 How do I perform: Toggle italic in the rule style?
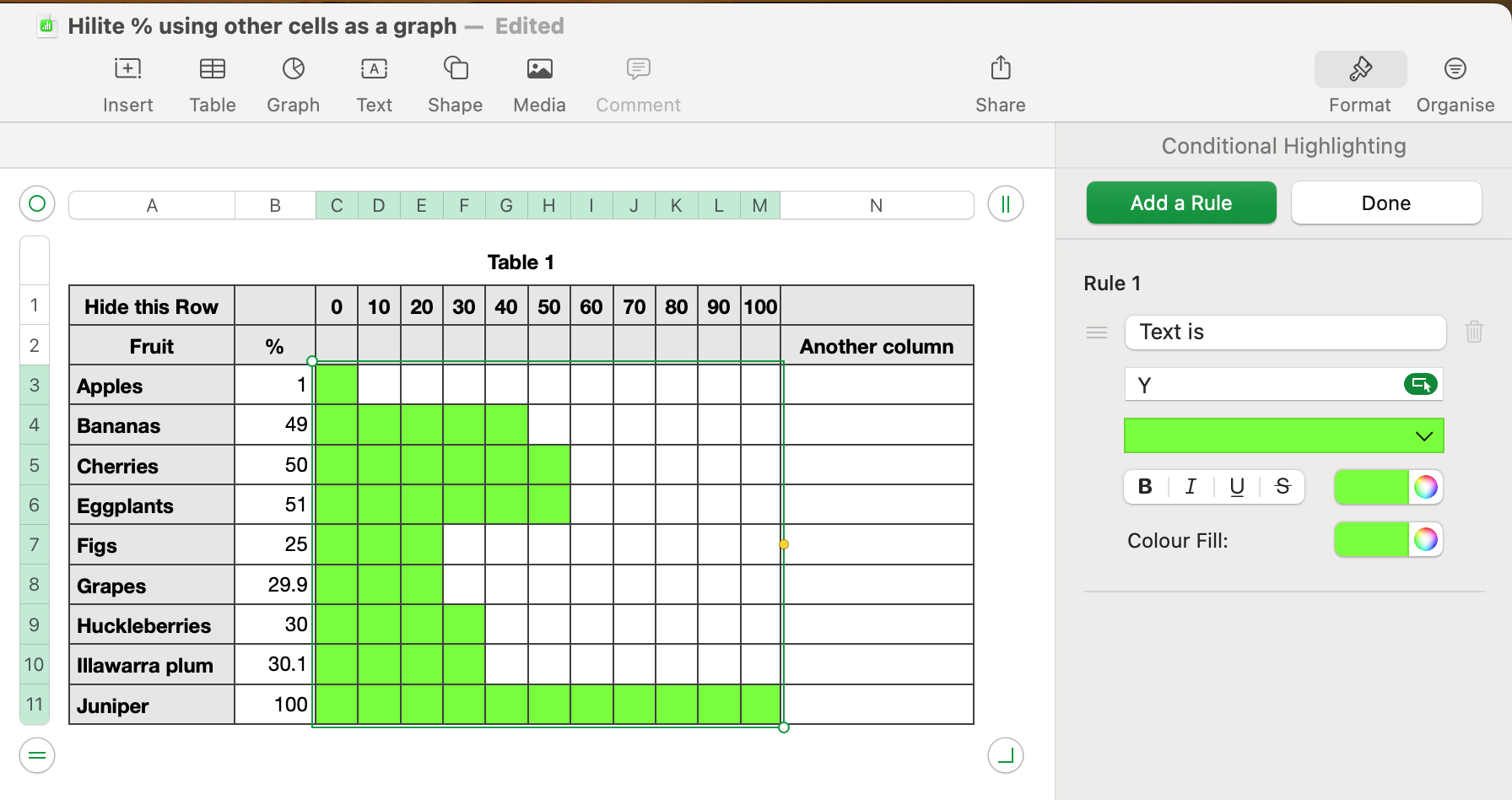(1191, 487)
